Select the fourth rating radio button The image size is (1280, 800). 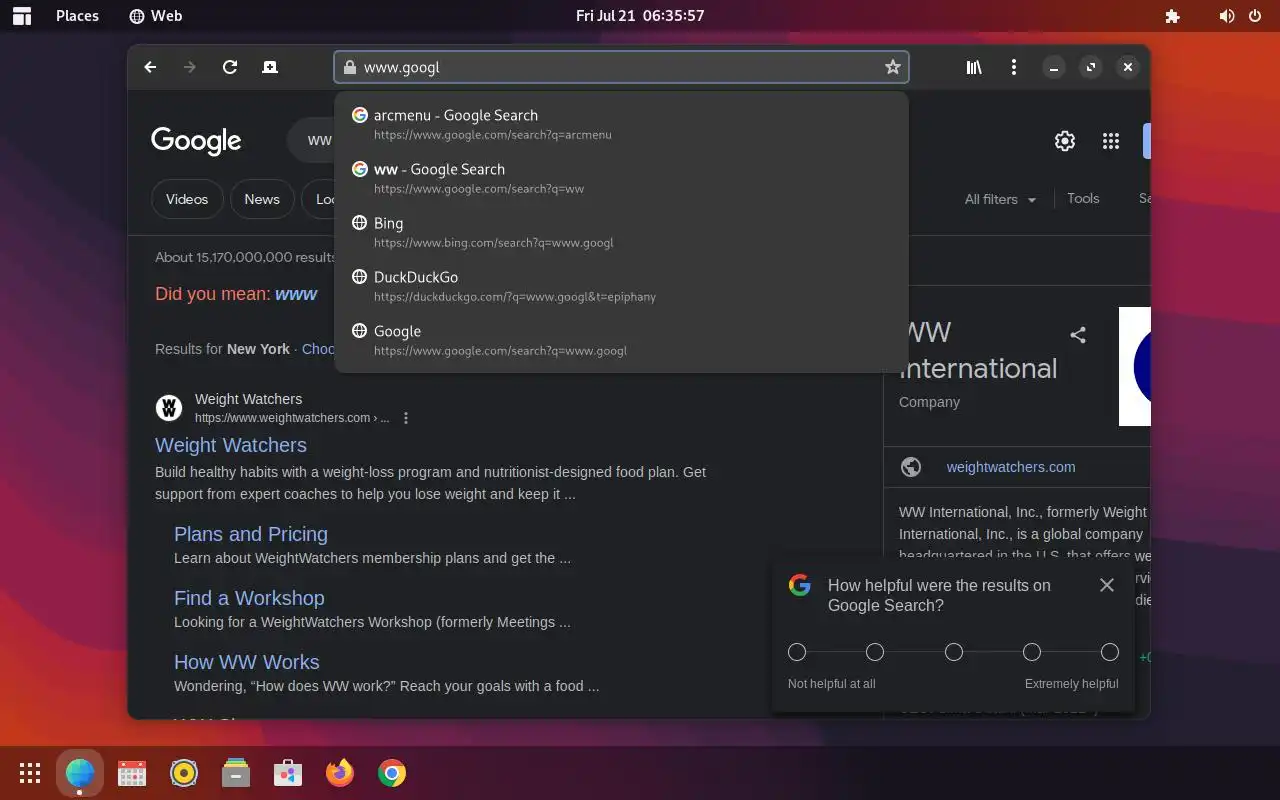pyautogui.click(x=1032, y=652)
